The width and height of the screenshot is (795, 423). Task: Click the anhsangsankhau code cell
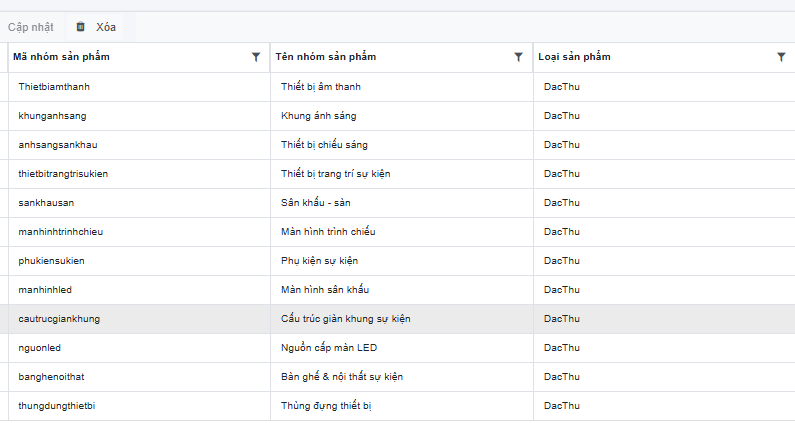(58, 145)
